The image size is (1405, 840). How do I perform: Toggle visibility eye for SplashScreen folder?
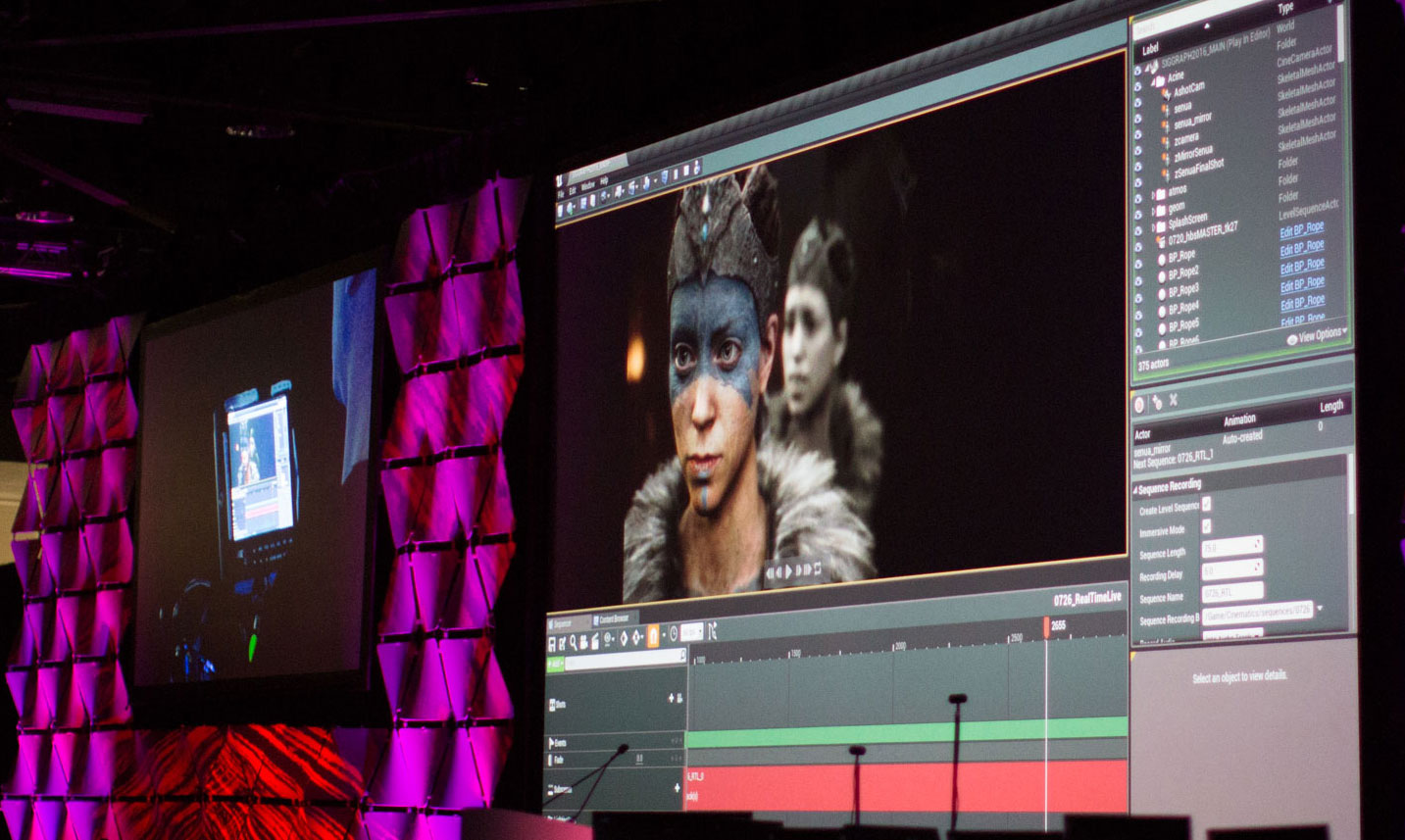pos(1138,230)
